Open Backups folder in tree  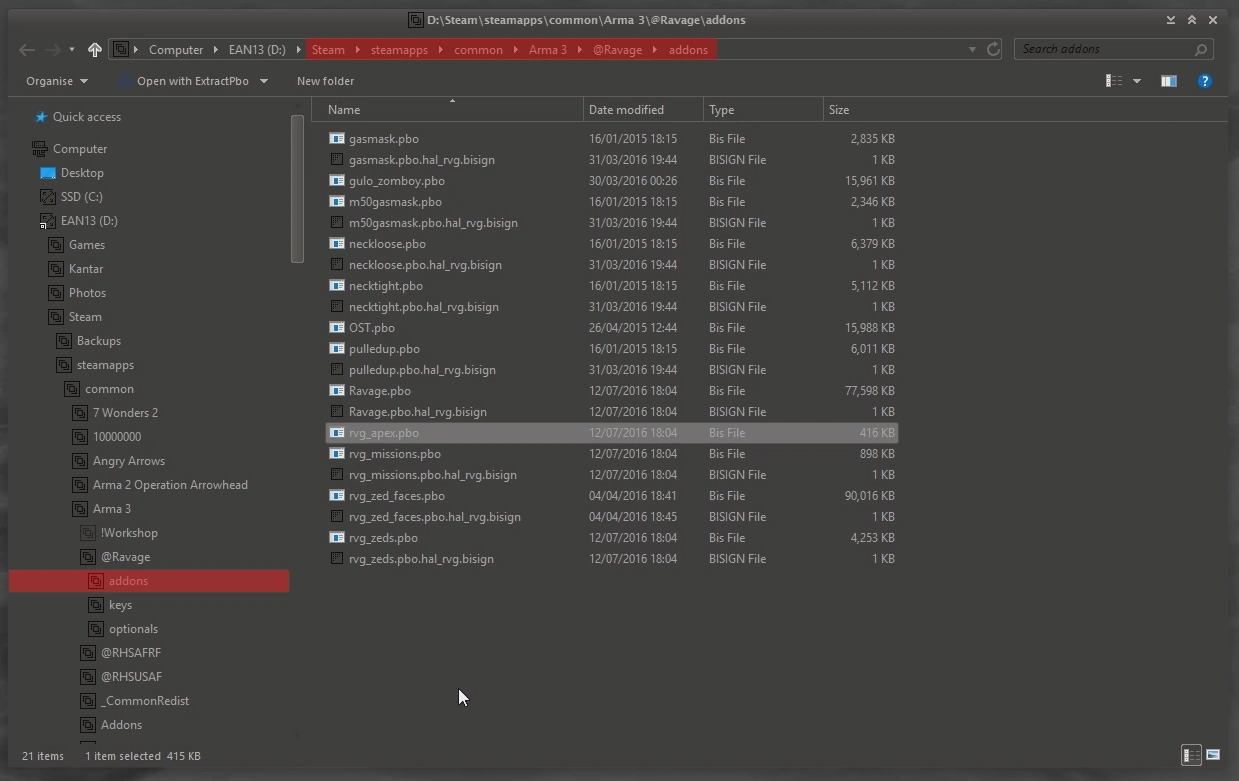(x=99, y=341)
